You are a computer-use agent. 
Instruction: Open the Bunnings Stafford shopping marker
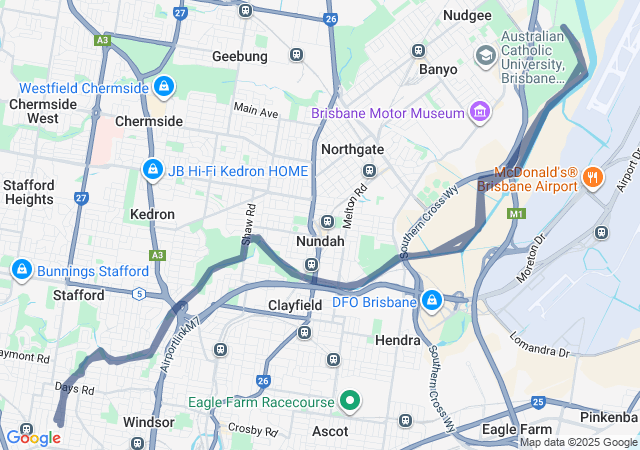(22, 270)
